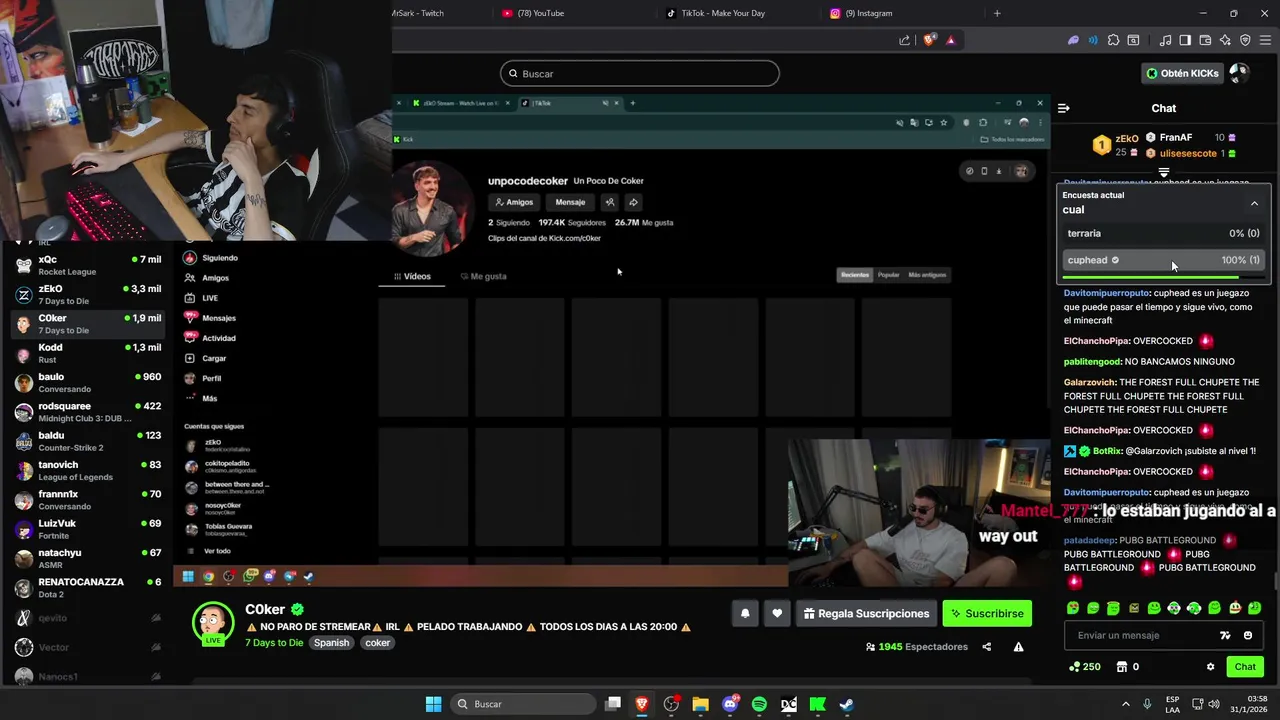This screenshot has height=720, width=1280.
Task: Switch to the Twitch browser tab
Action: 440,13
